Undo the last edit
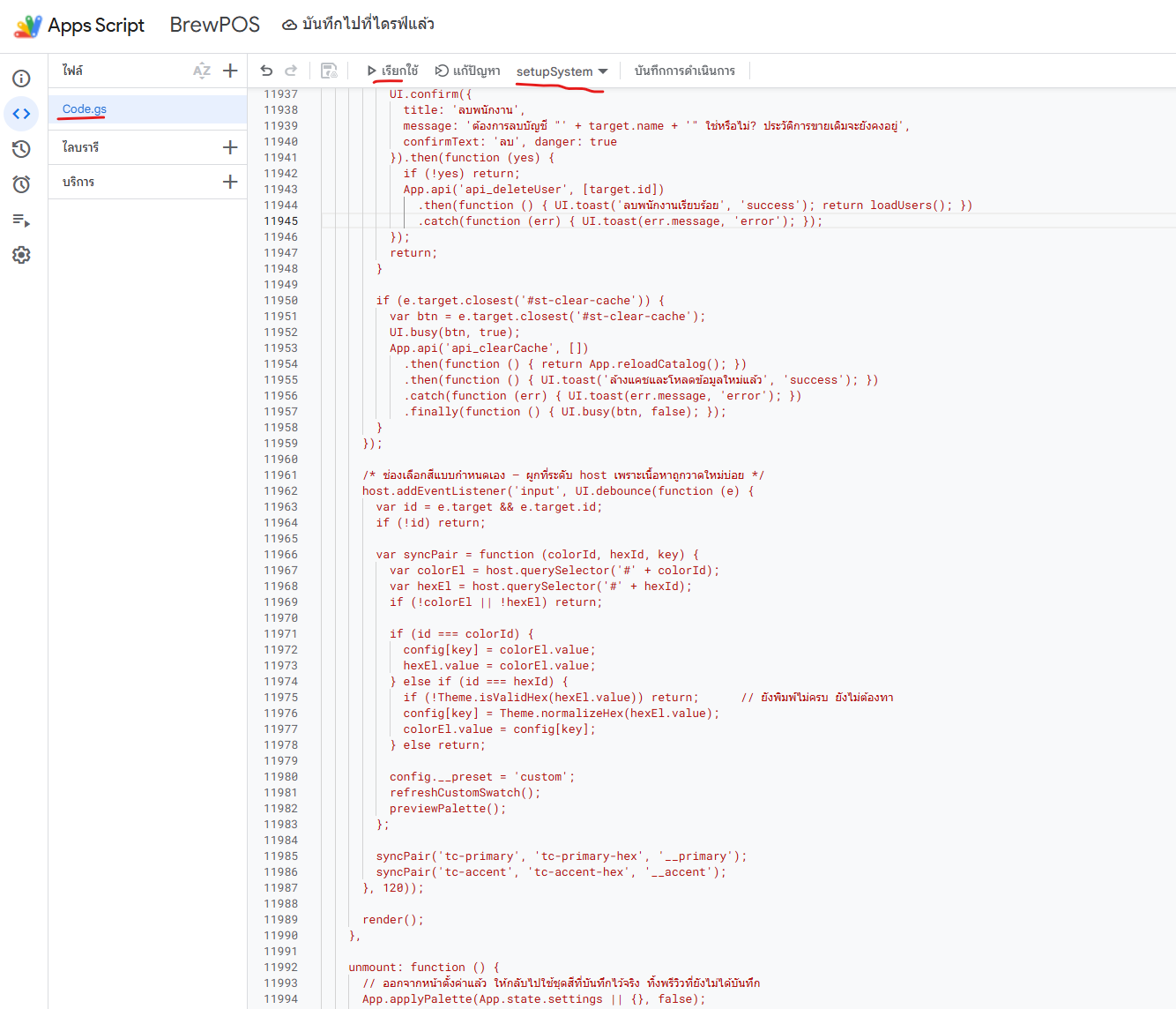This screenshot has width=1176, height=1009. pos(266,71)
